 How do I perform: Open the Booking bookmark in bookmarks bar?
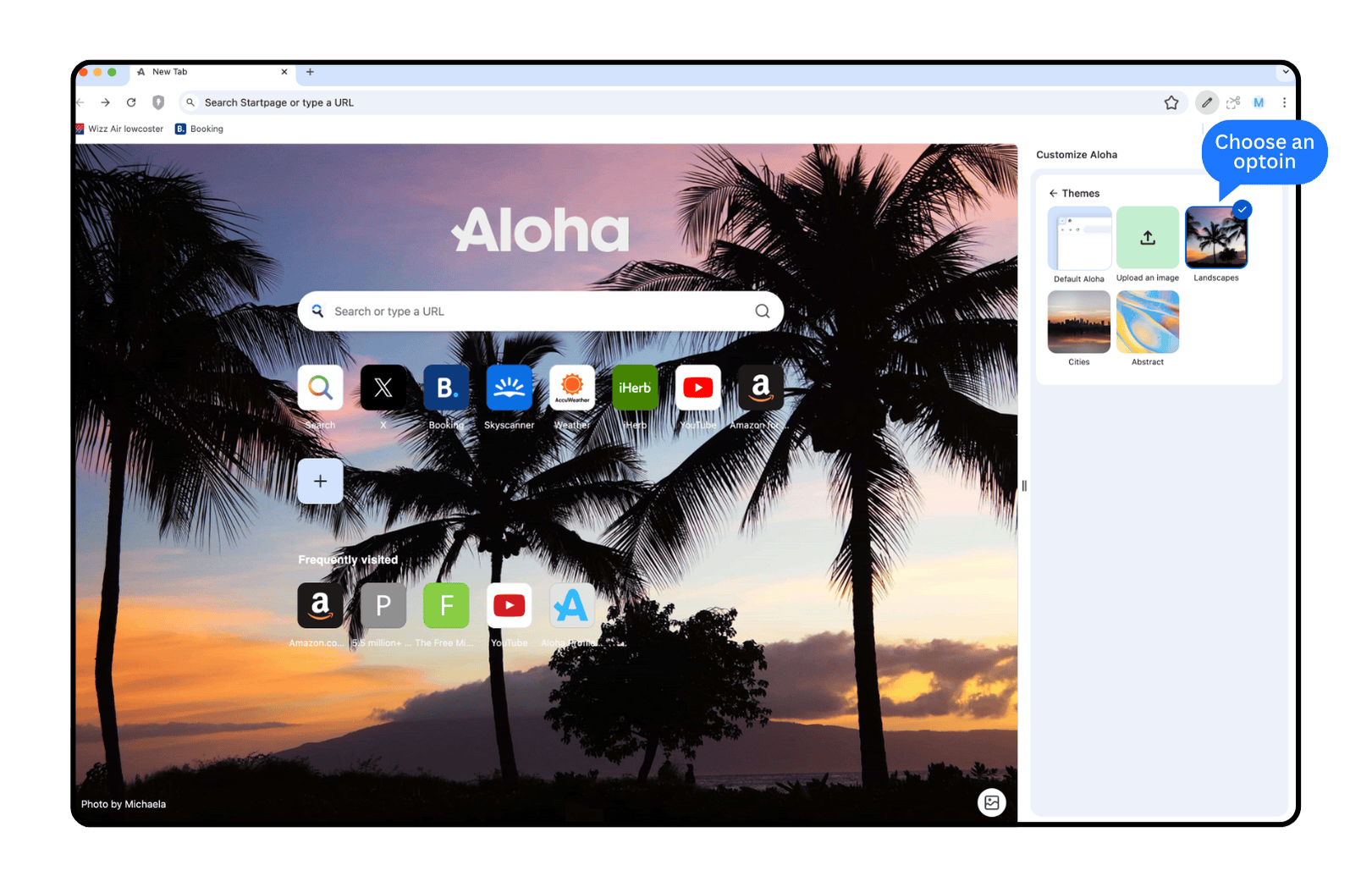200,129
